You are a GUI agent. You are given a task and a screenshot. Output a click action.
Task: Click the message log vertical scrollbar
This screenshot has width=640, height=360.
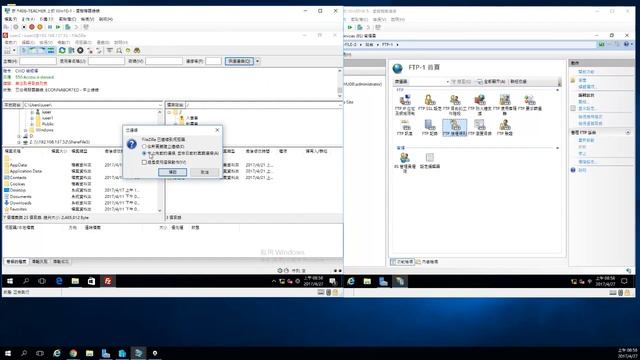point(340,83)
